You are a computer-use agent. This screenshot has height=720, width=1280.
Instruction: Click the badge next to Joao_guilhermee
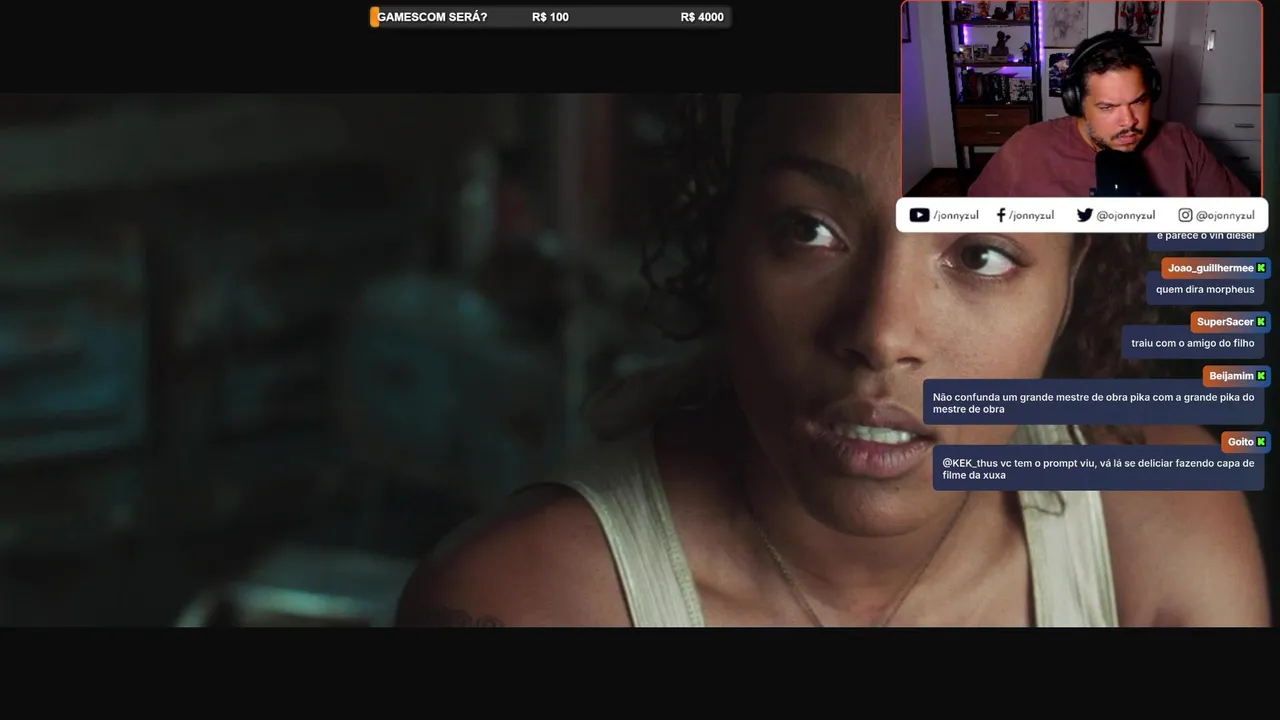pyautogui.click(x=1261, y=268)
